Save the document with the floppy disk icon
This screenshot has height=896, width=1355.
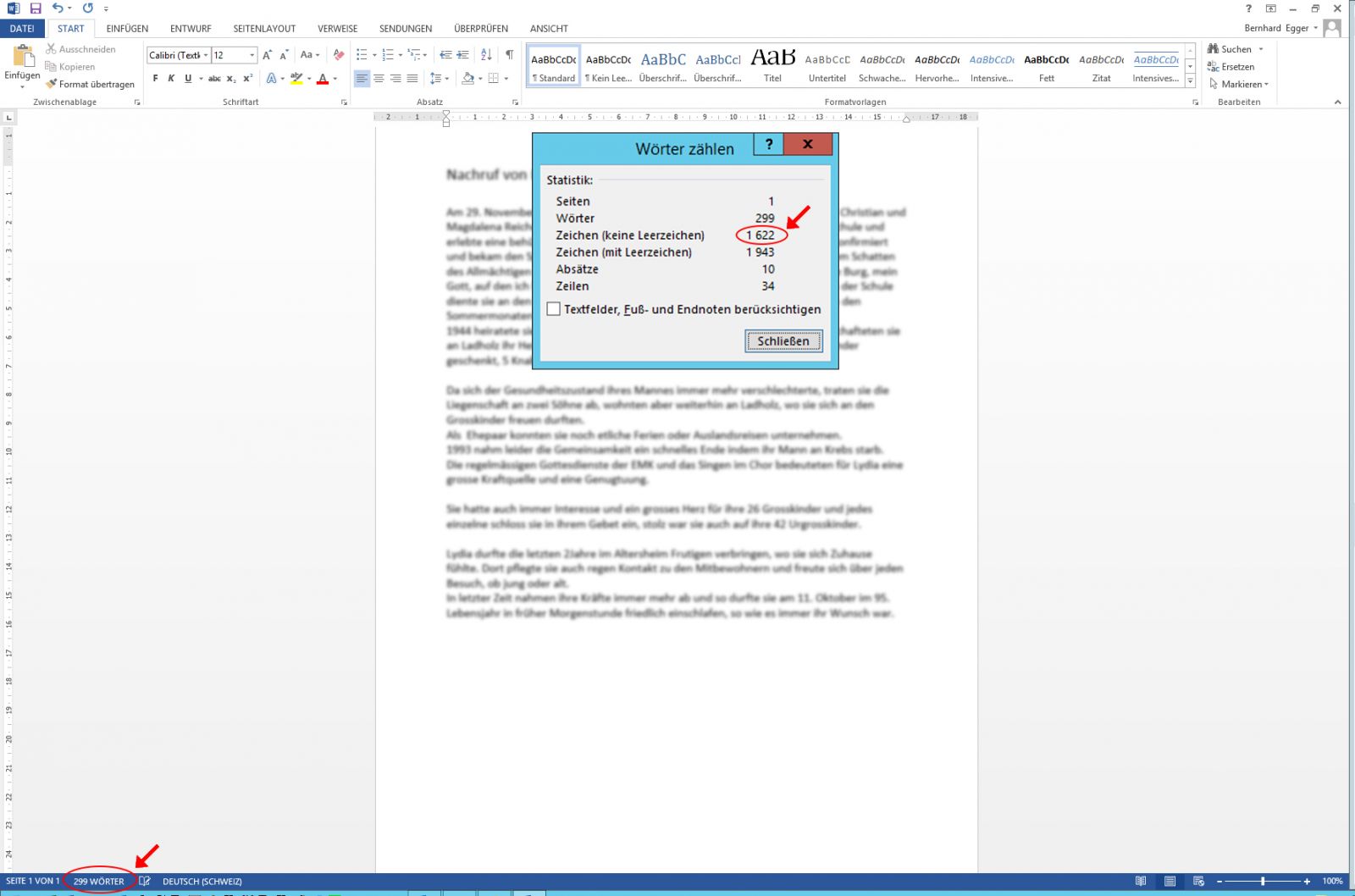36,8
